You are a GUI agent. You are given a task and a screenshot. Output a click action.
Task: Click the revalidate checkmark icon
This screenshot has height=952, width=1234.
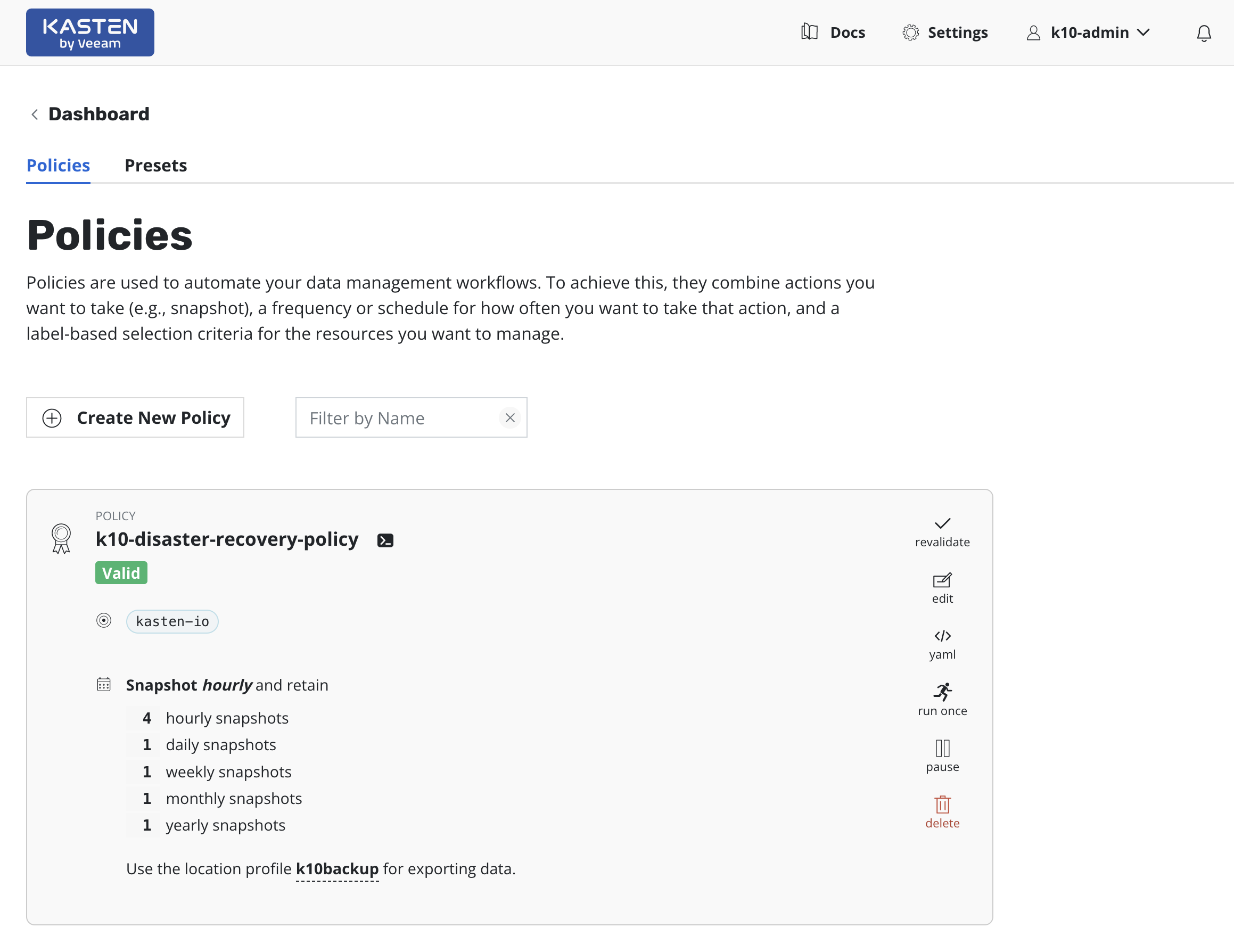click(x=942, y=523)
